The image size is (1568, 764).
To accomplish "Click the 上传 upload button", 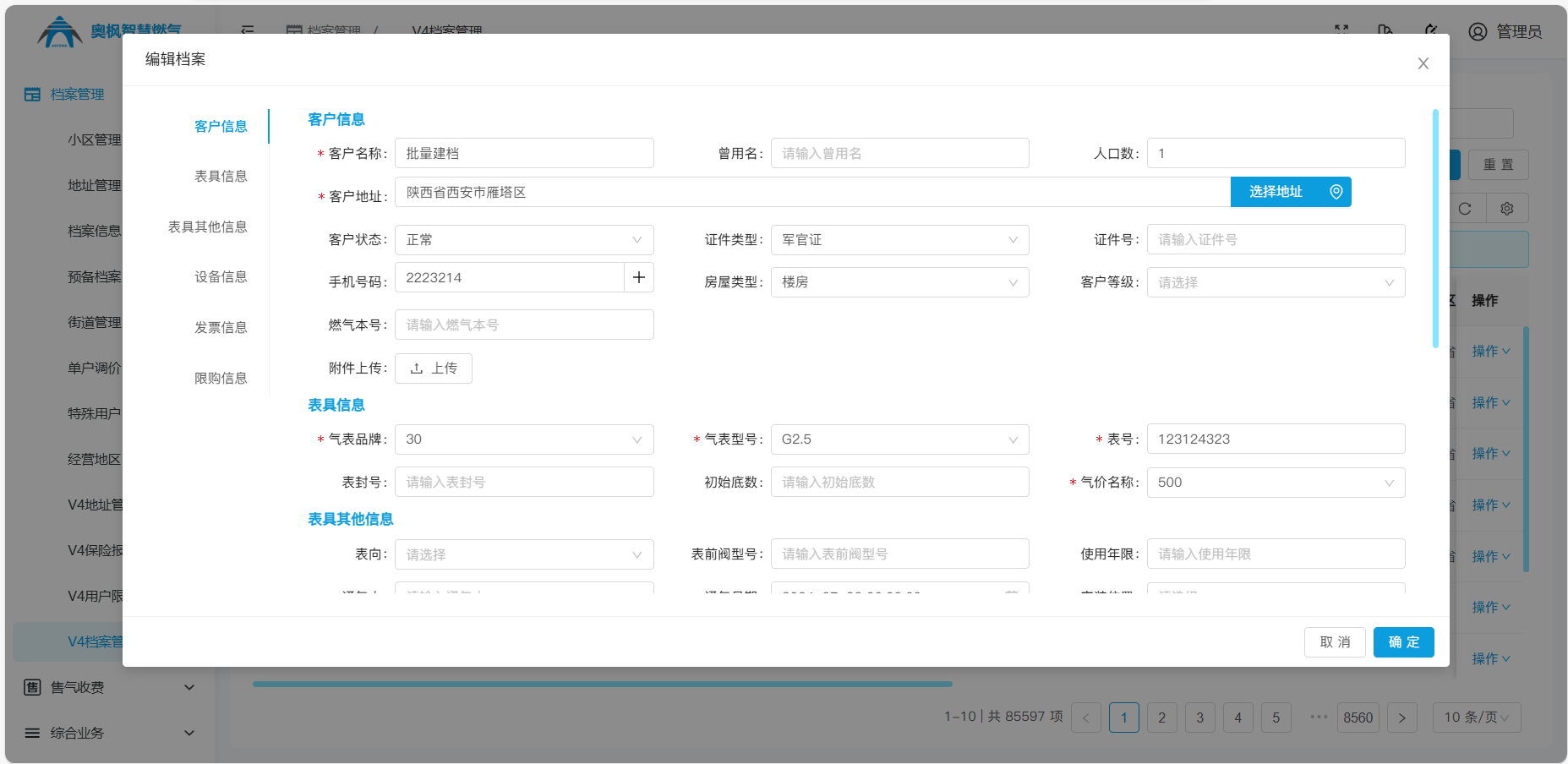I will click(x=434, y=368).
